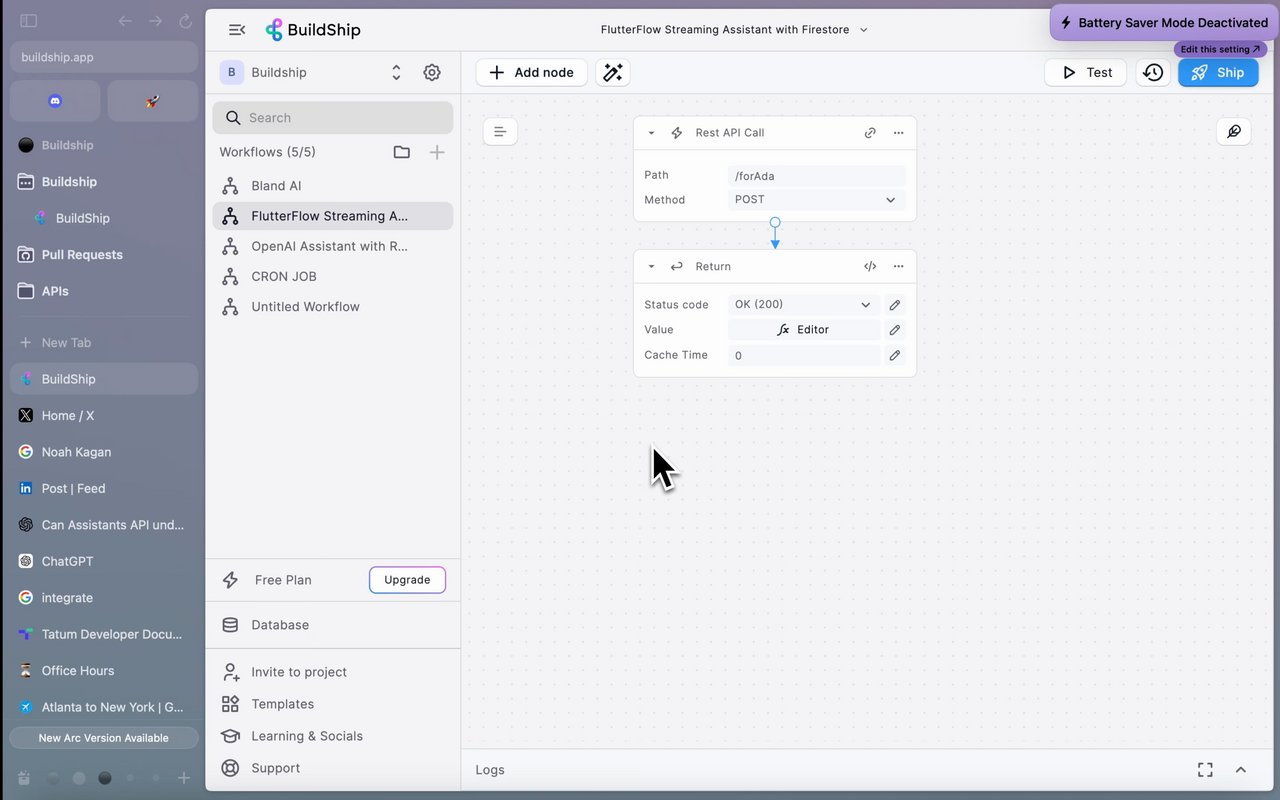Open the Method POST dropdown

point(817,199)
